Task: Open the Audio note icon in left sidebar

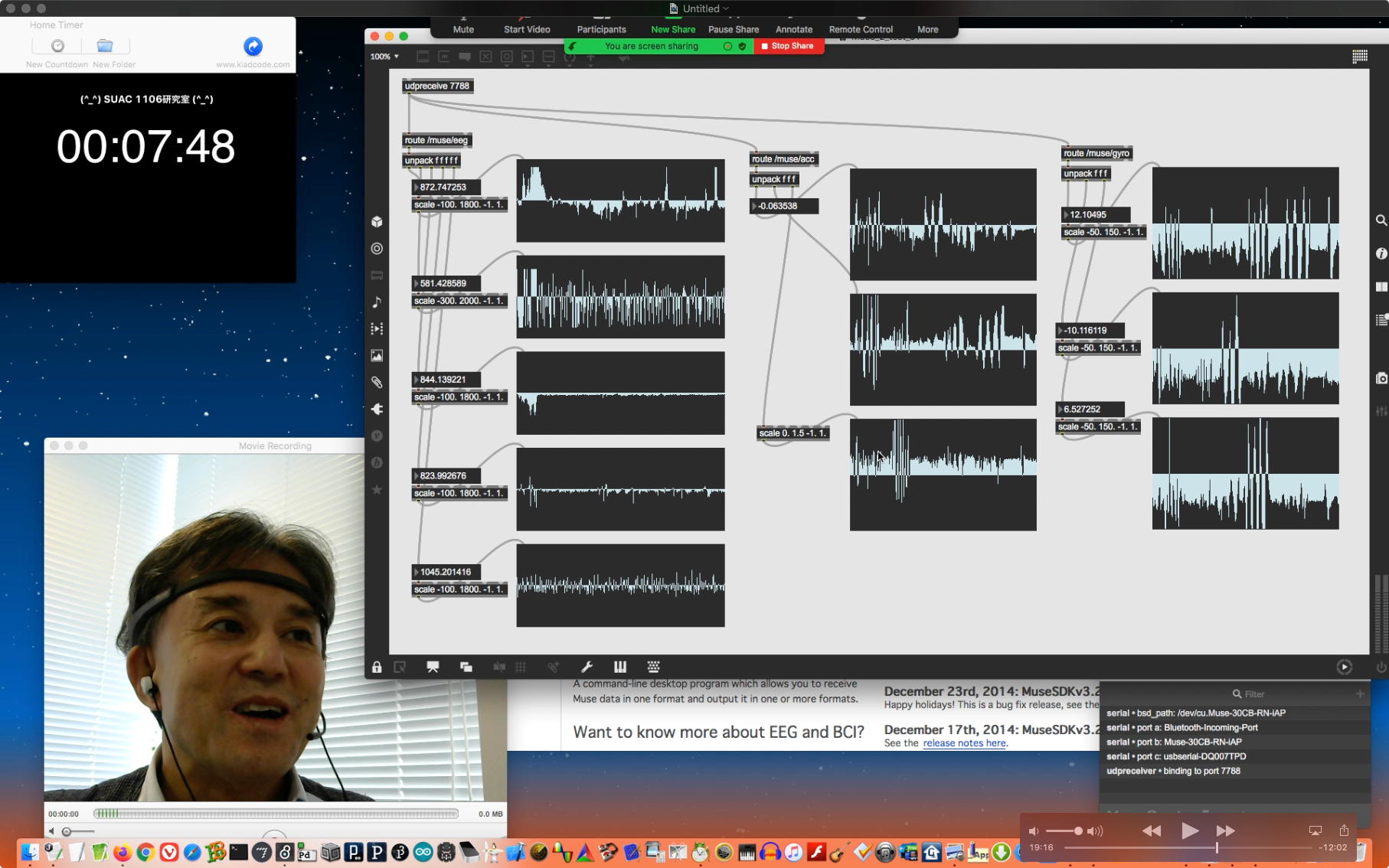Action: (x=377, y=302)
